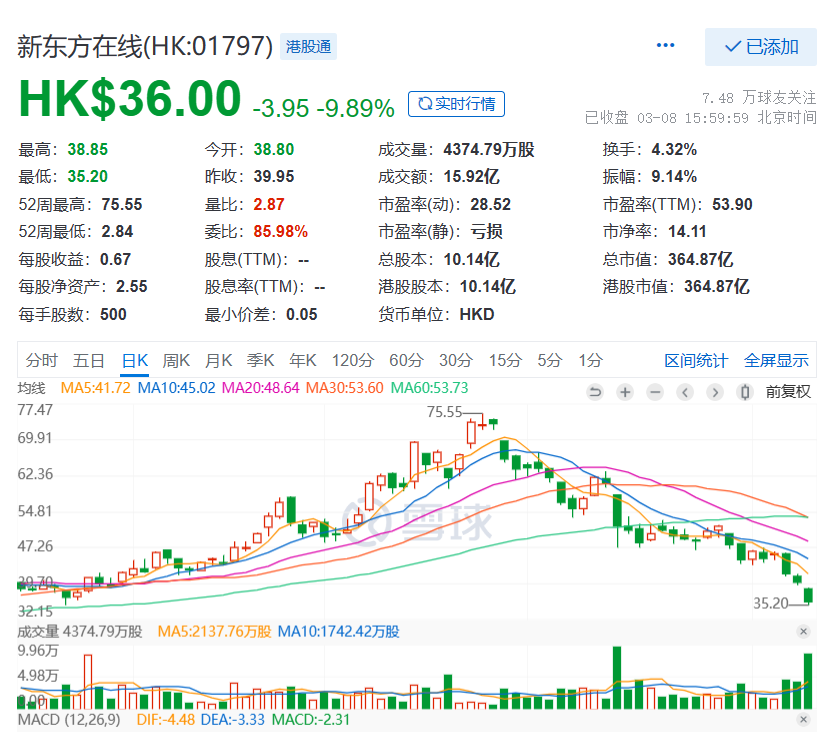Open the 前复权 price adjustment dropdown
The width and height of the screenshot is (830, 732).
tap(788, 392)
